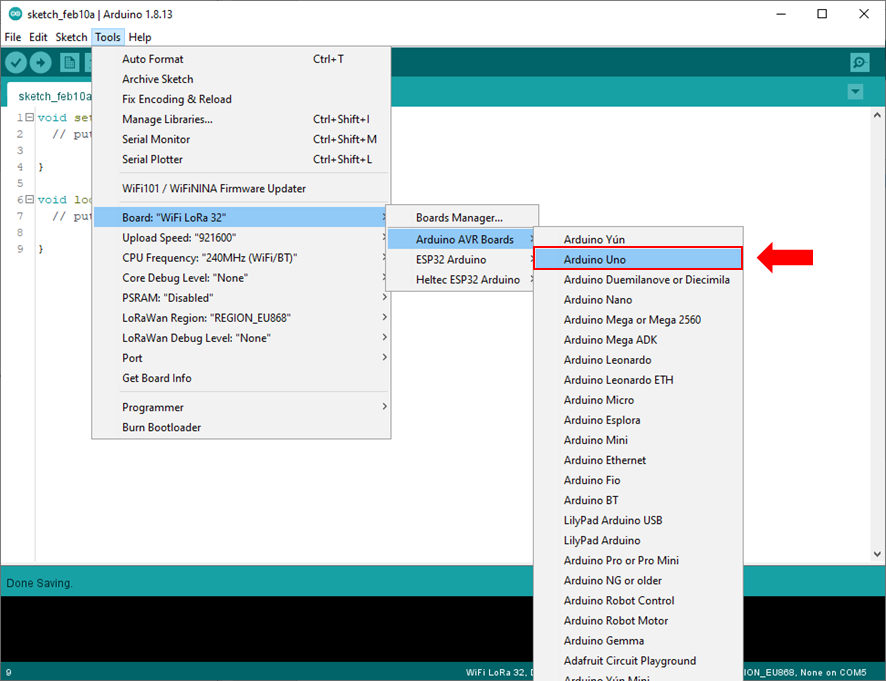Select Arduino Nano board

tap(638, 300)
